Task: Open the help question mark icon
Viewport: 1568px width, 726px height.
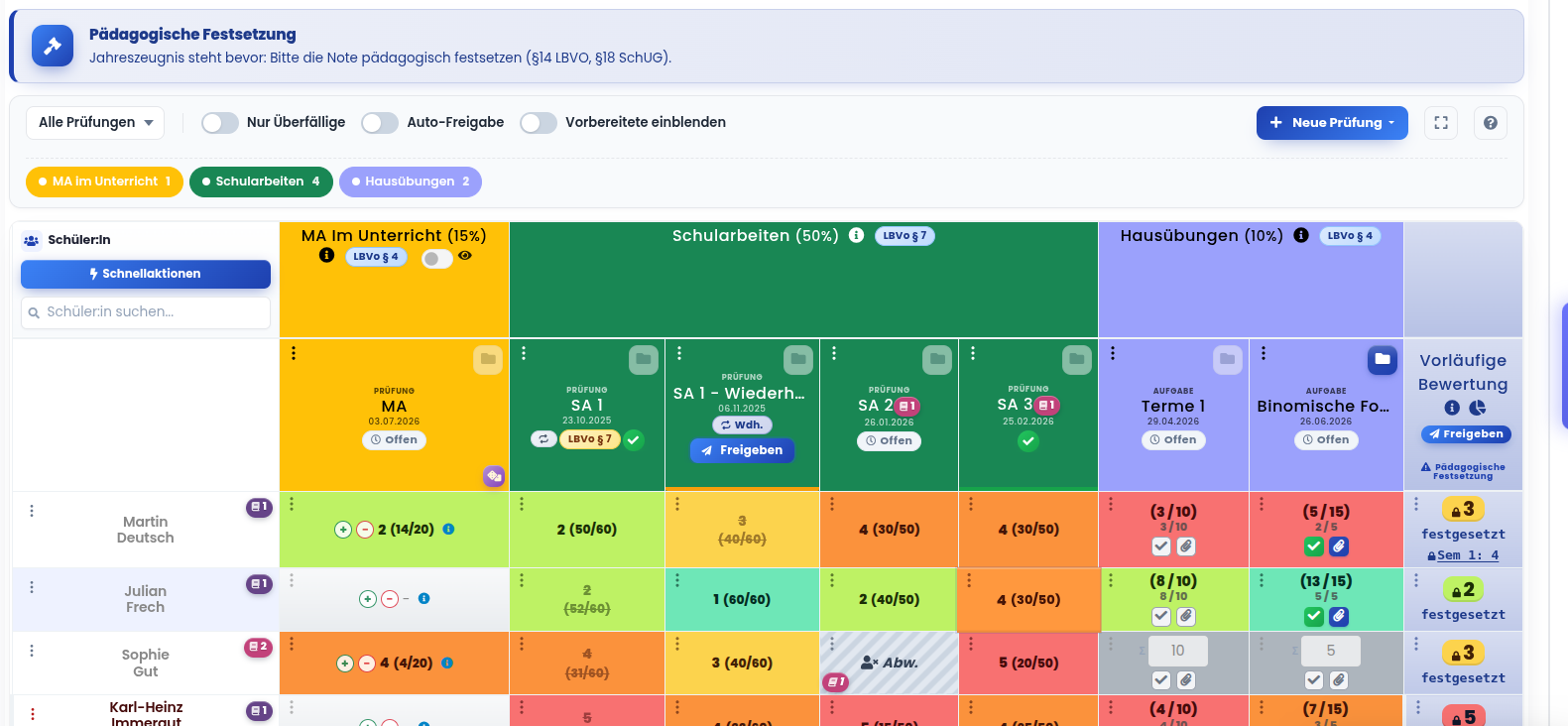Action: (x=1490, y=123)
